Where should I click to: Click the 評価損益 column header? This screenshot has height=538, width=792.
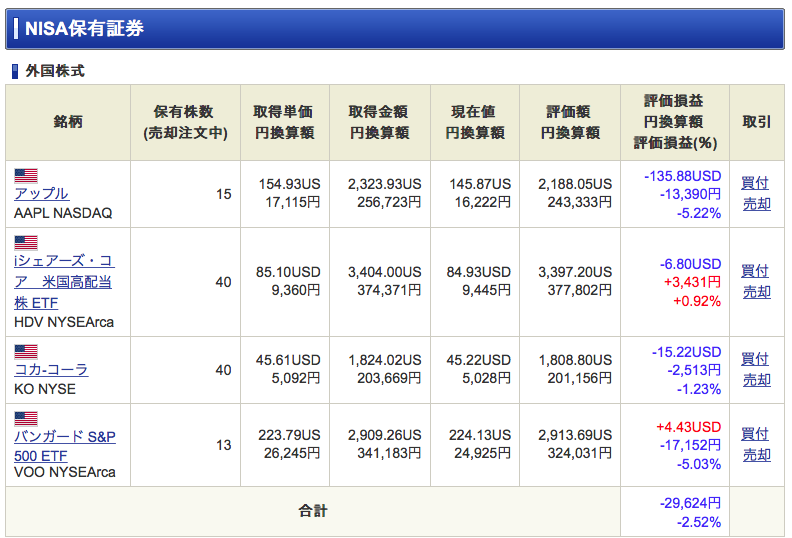(674, 101)
